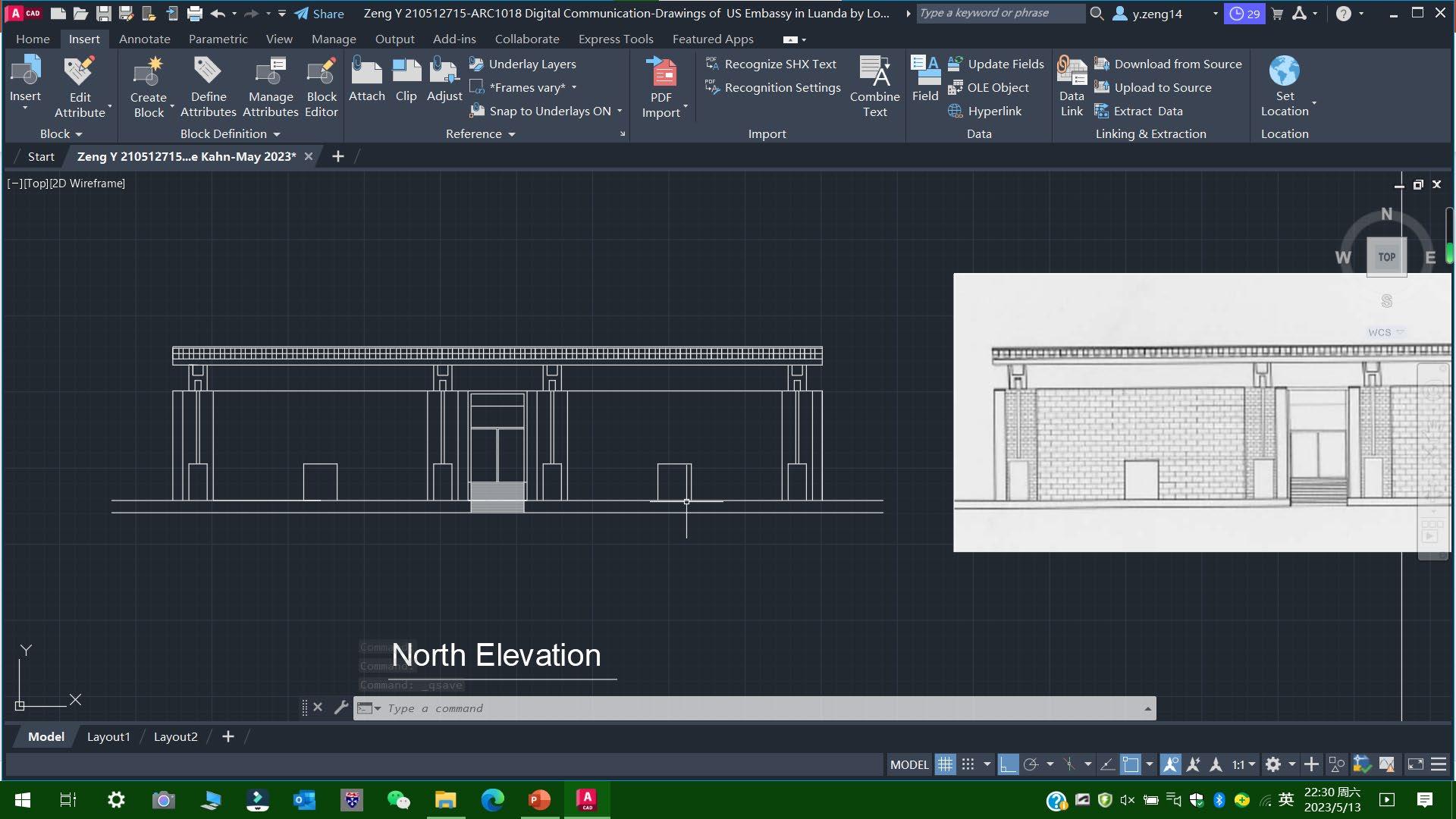Screen dimensions: 1456x819
Task: Expand the Block panel dropdown
Action: tap(61, 133)
